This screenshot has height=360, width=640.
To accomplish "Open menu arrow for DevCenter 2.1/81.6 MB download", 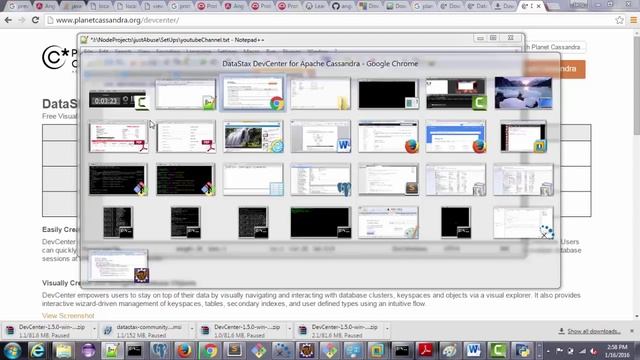I will [387, 329].
